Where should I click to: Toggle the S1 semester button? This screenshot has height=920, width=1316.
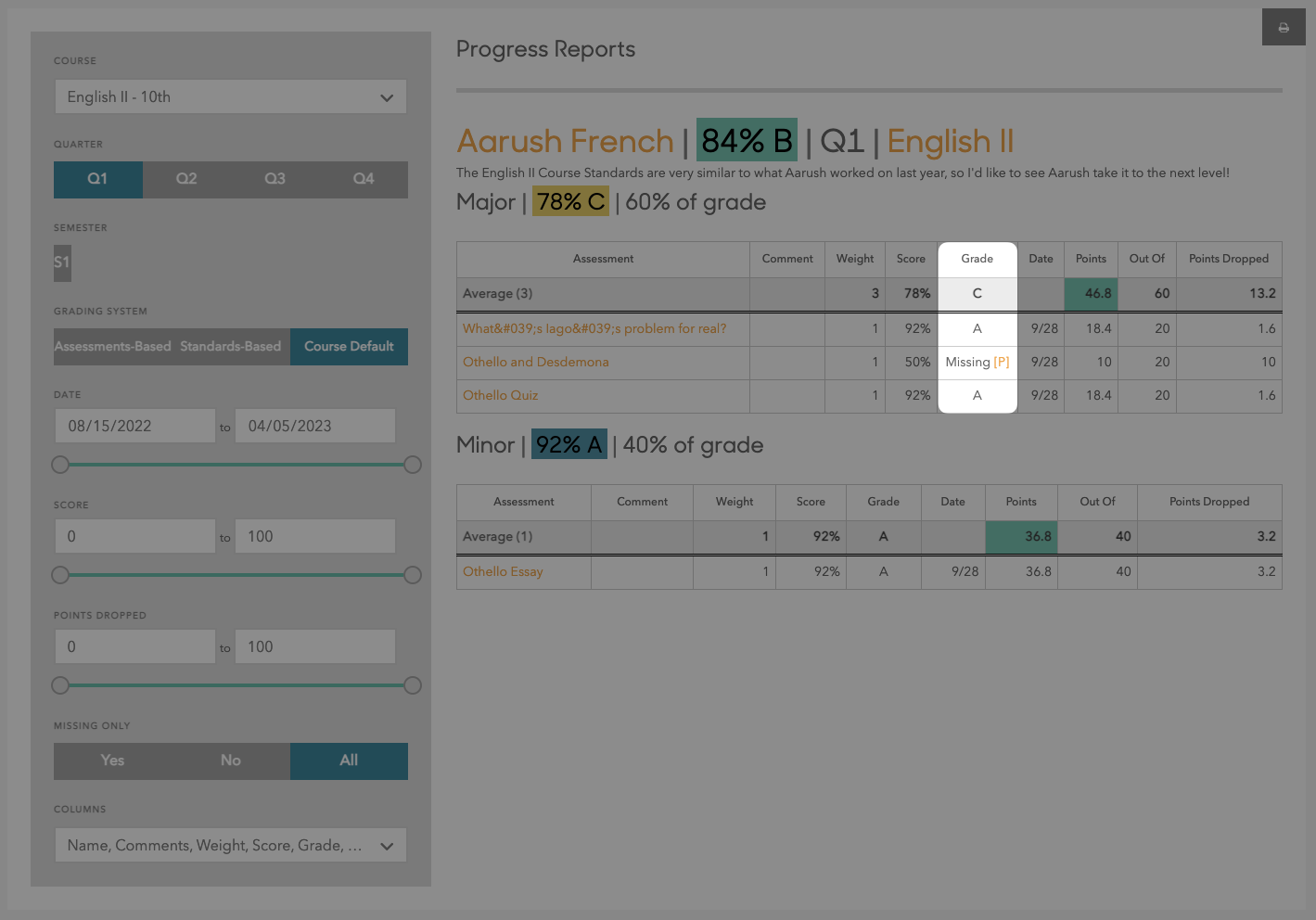62,262
